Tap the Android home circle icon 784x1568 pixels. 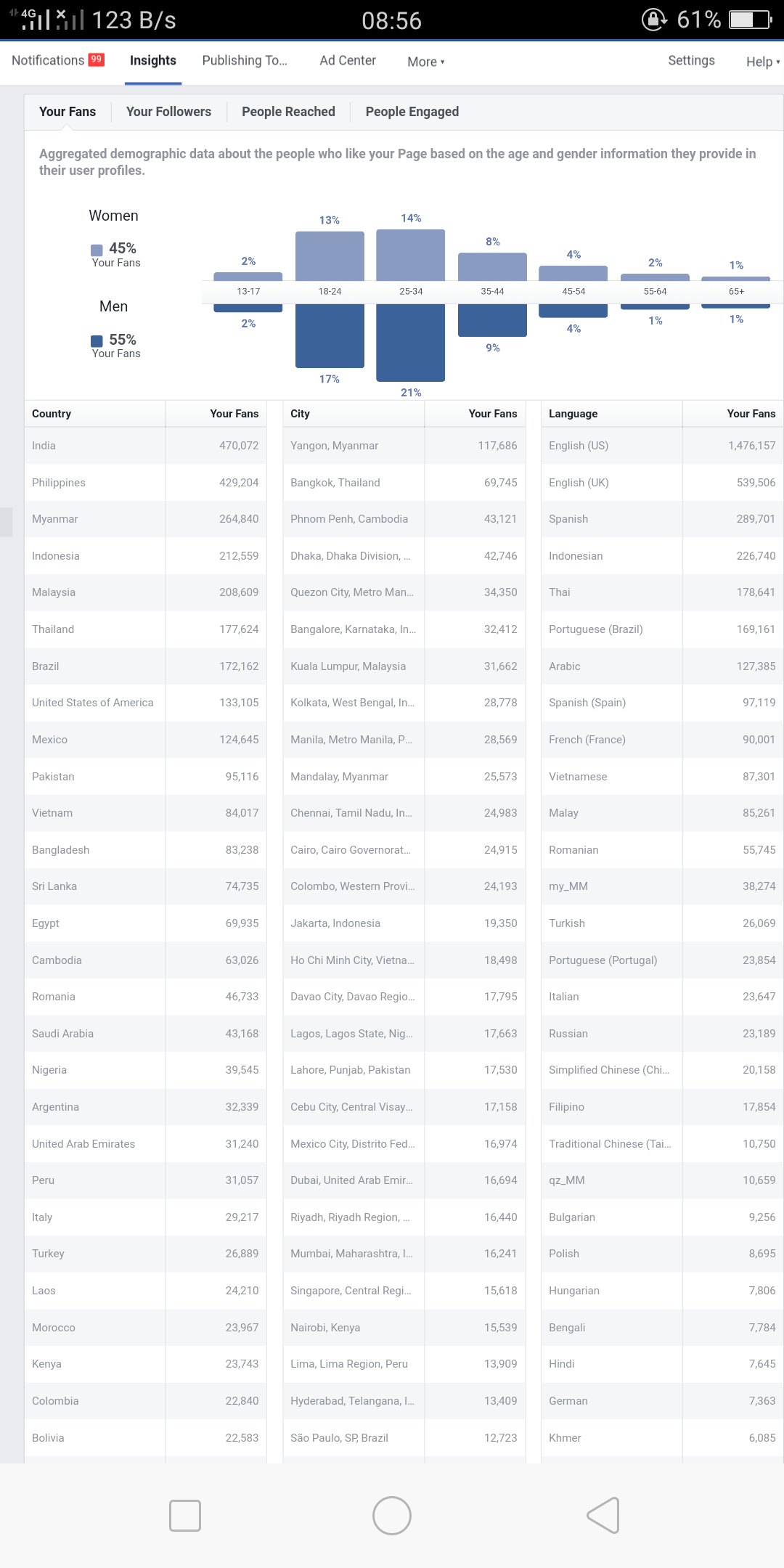pyautogui.click(x=392, y=1515)
